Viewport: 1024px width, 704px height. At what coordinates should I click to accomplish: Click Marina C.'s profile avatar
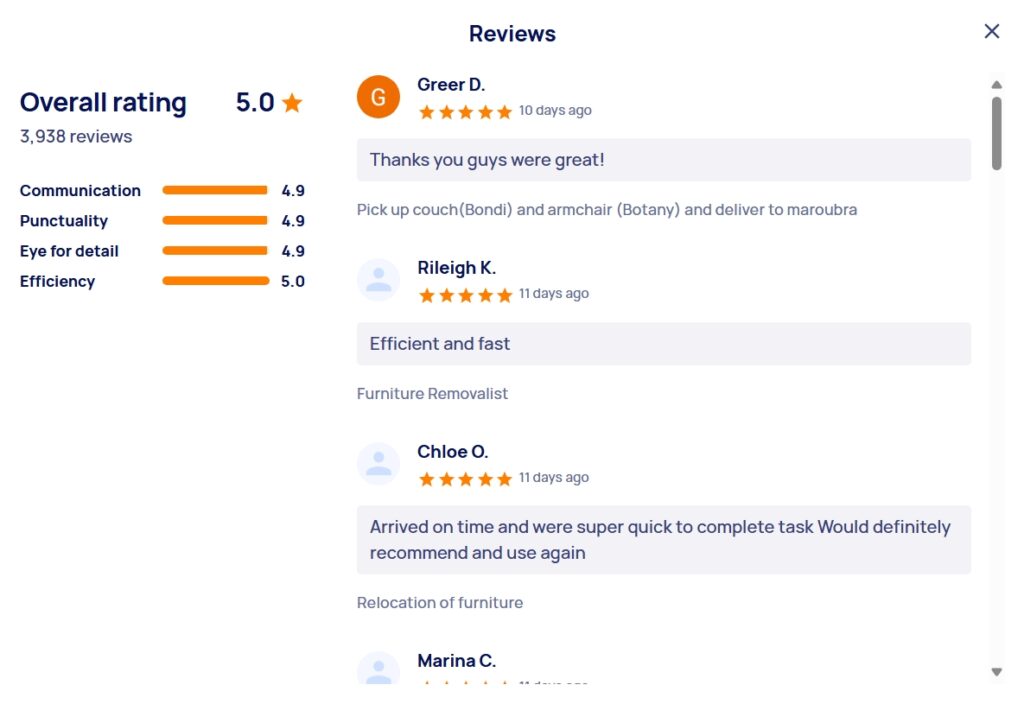(x=378, y=668)
